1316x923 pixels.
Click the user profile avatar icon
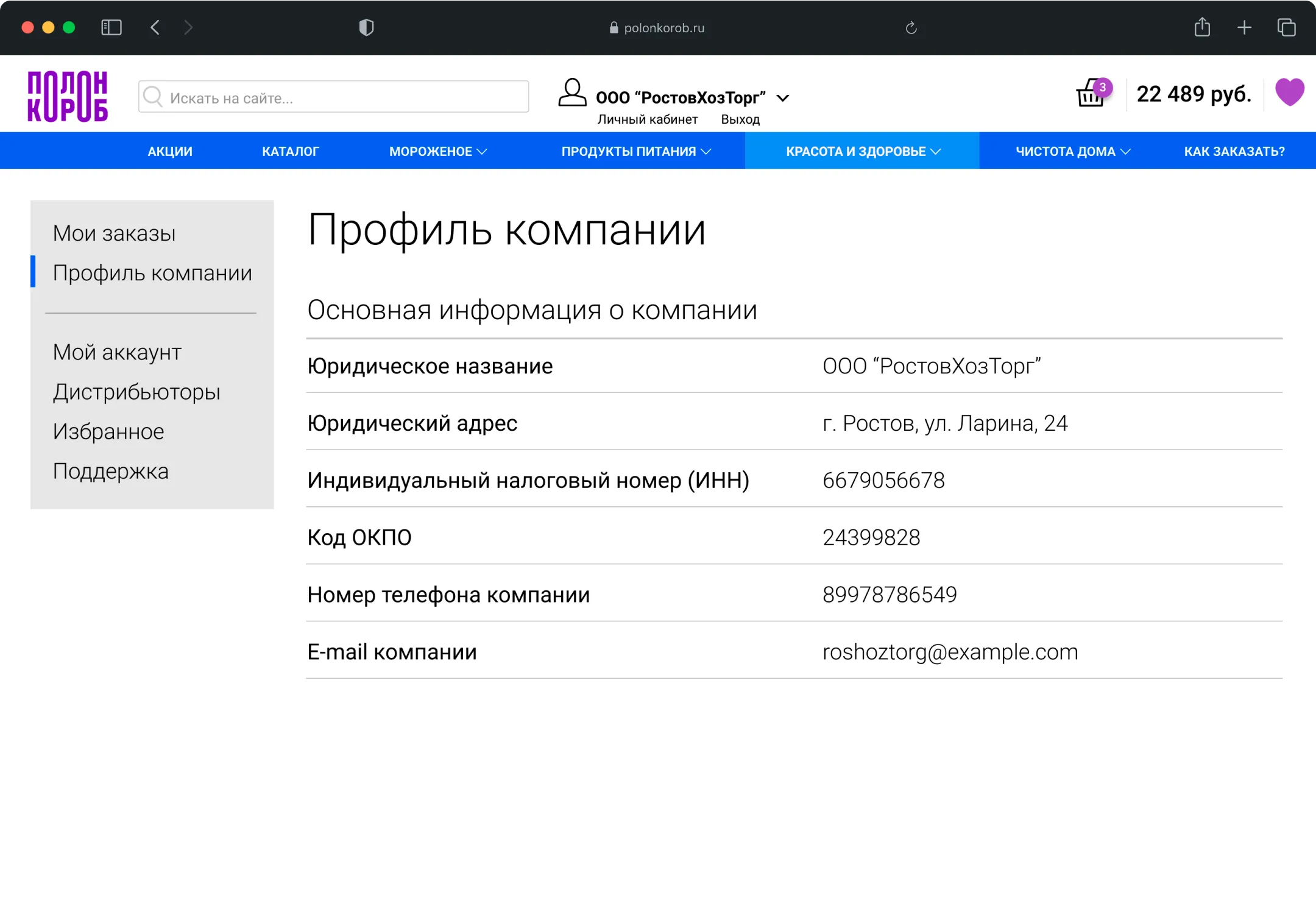click(x=572, y=93)
